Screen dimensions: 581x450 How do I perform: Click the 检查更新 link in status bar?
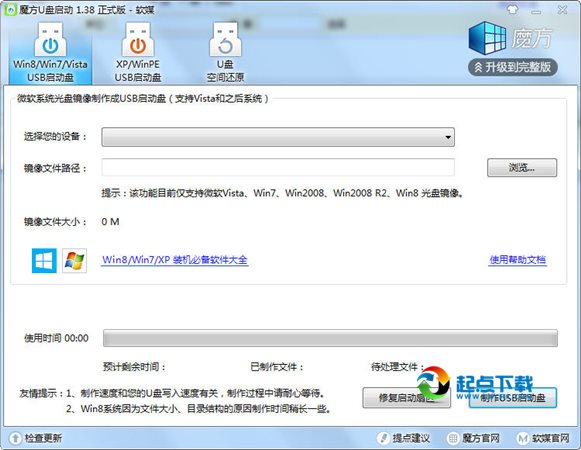[x=43, y=438]
